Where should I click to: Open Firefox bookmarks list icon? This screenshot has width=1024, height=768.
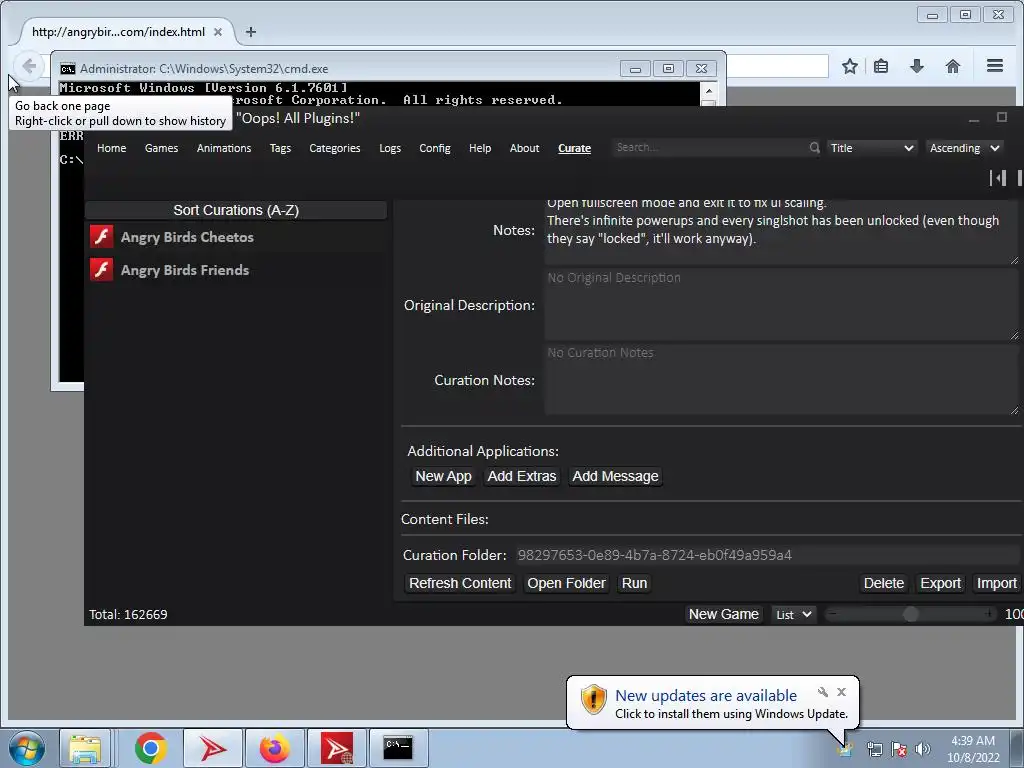point(881,66)
